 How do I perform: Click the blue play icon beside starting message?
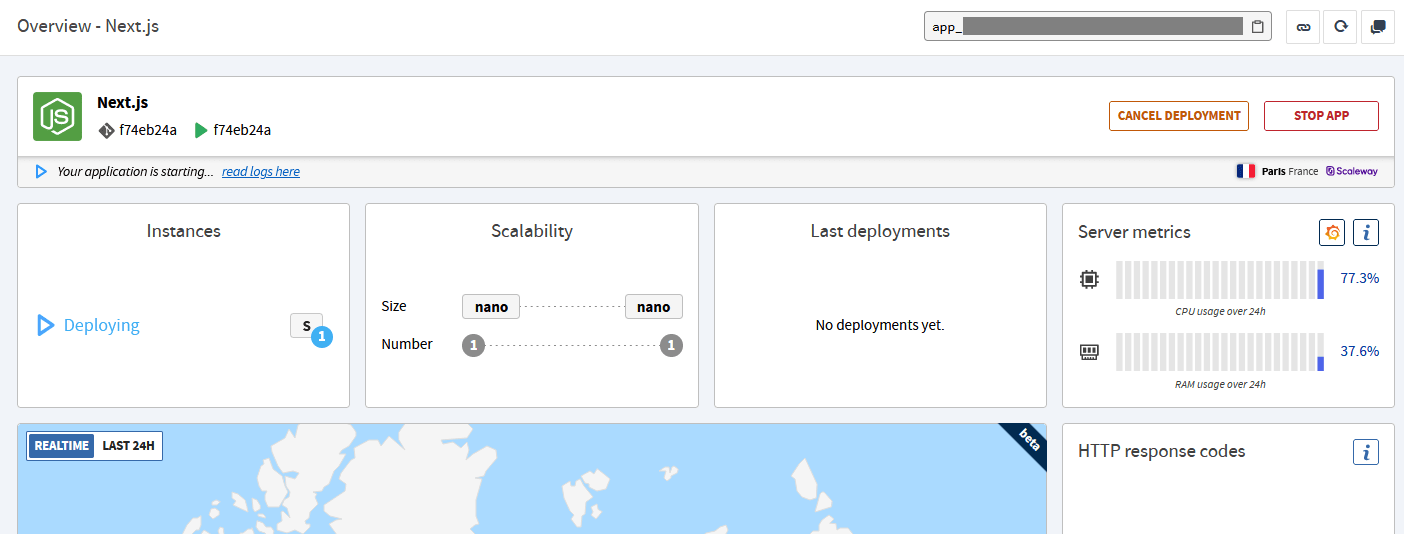[x=41, y=172]
